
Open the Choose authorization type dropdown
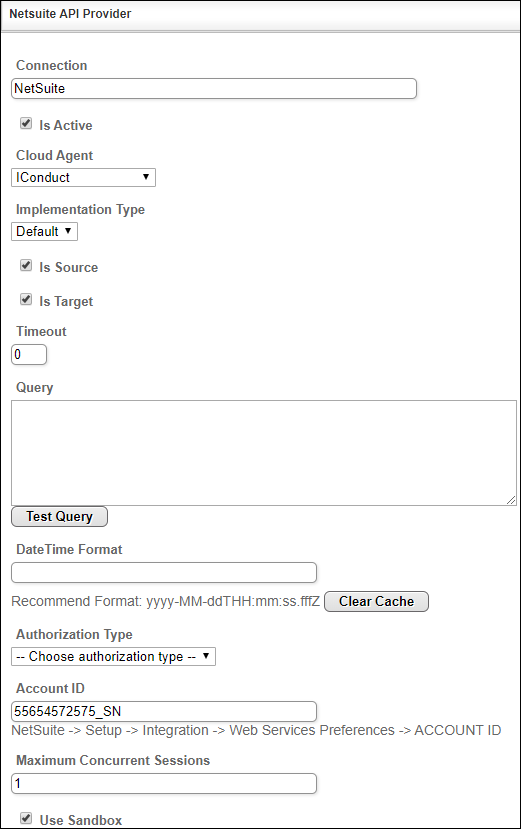[113, 657]
